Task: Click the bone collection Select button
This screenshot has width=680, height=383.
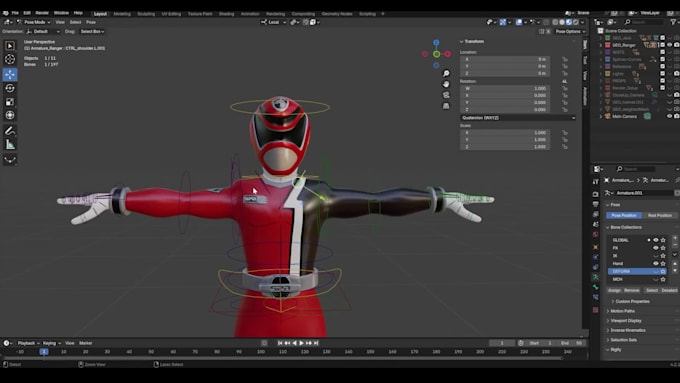Action: click(x=652, y=290)
